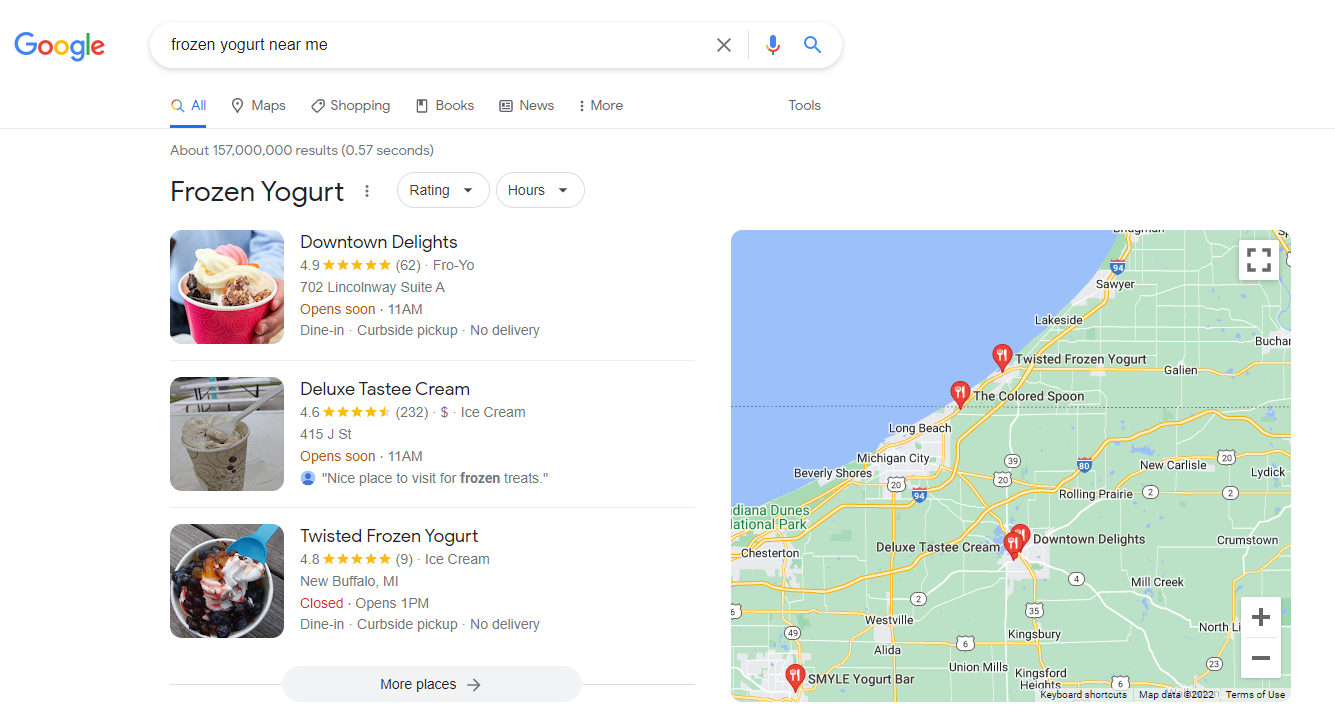Screen dimensions: 1335x727
Task: Clear the search box with X icon
Action: (x=724, y=45)
